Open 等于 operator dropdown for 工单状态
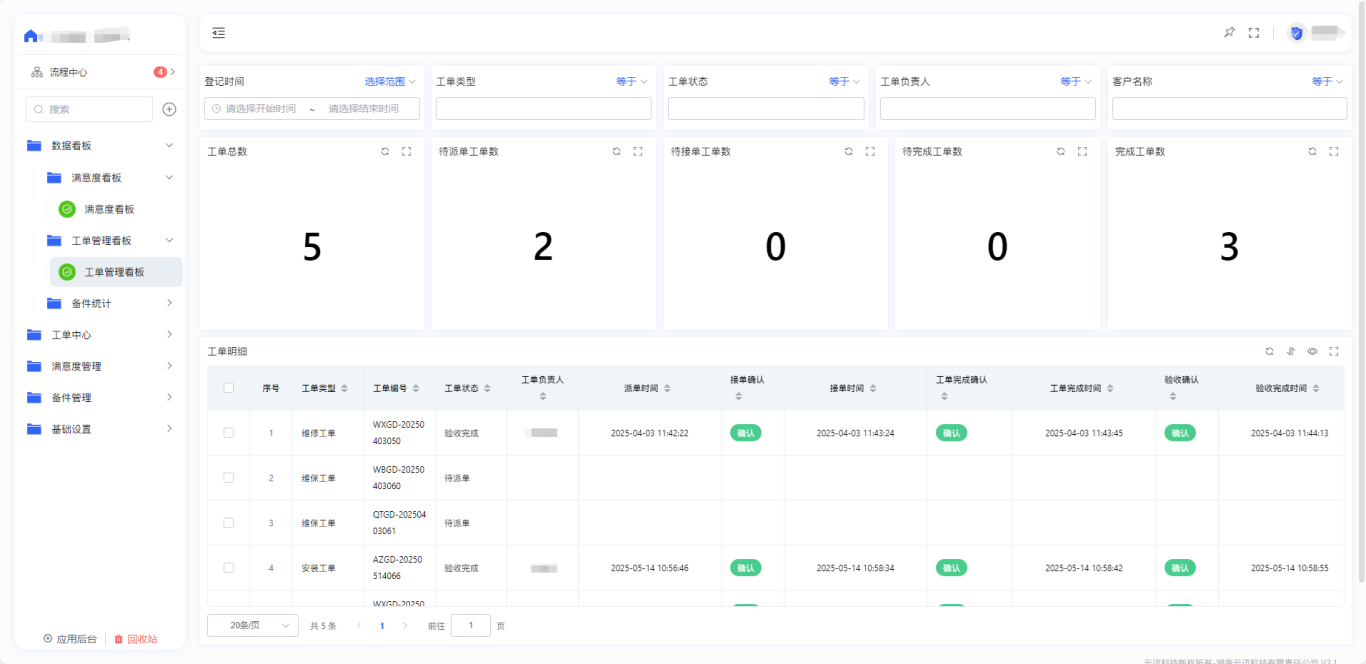 845,81
